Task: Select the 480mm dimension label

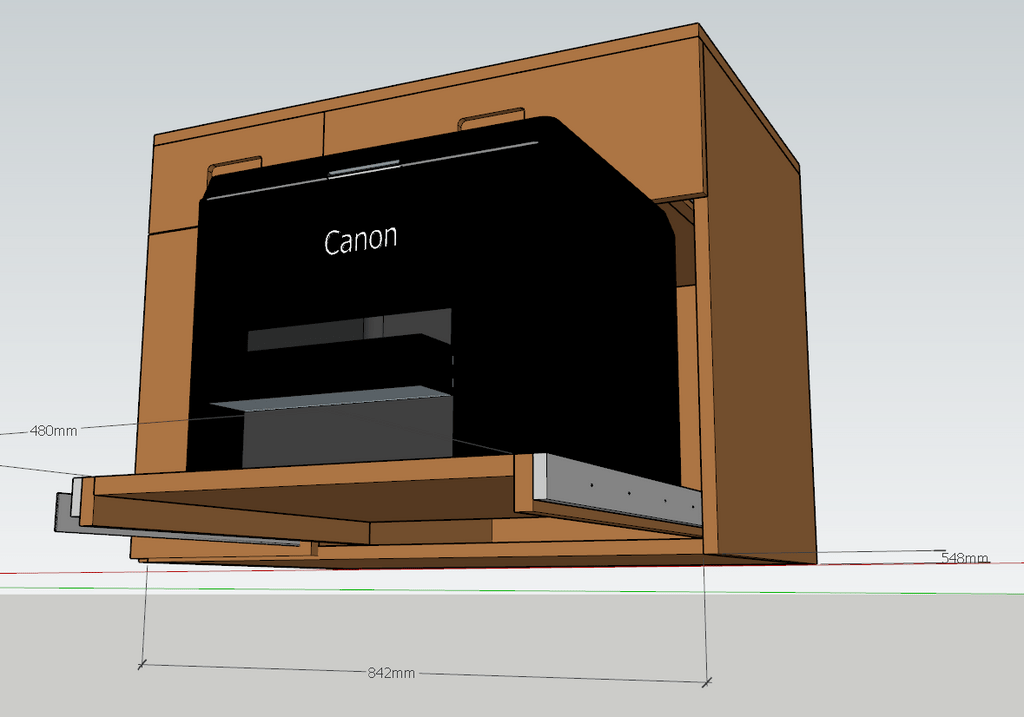Action: (x=54, y=431)
